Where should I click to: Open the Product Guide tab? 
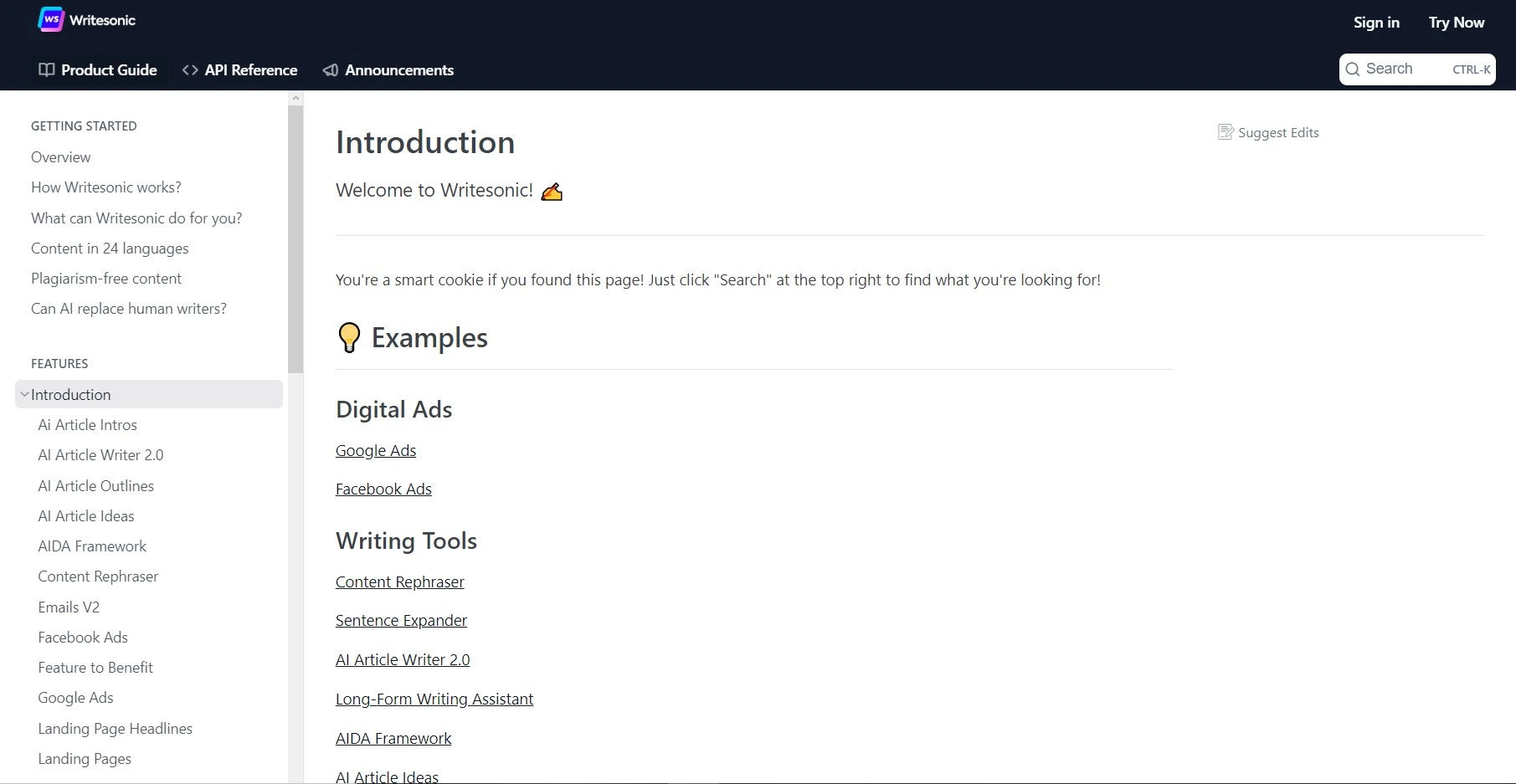click(x=99, y=70)
